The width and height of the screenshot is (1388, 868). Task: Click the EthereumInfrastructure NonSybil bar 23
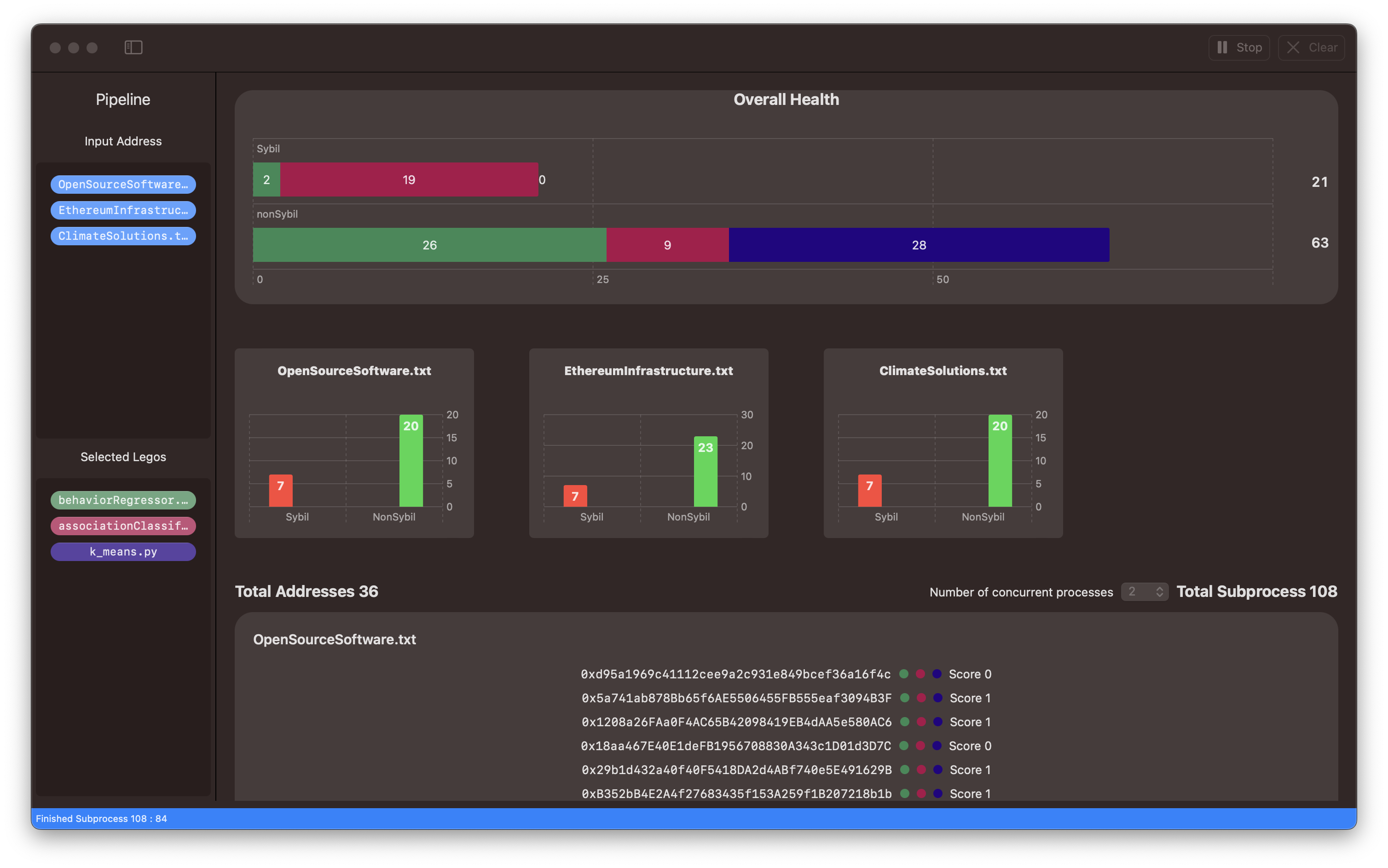(706, 472)
